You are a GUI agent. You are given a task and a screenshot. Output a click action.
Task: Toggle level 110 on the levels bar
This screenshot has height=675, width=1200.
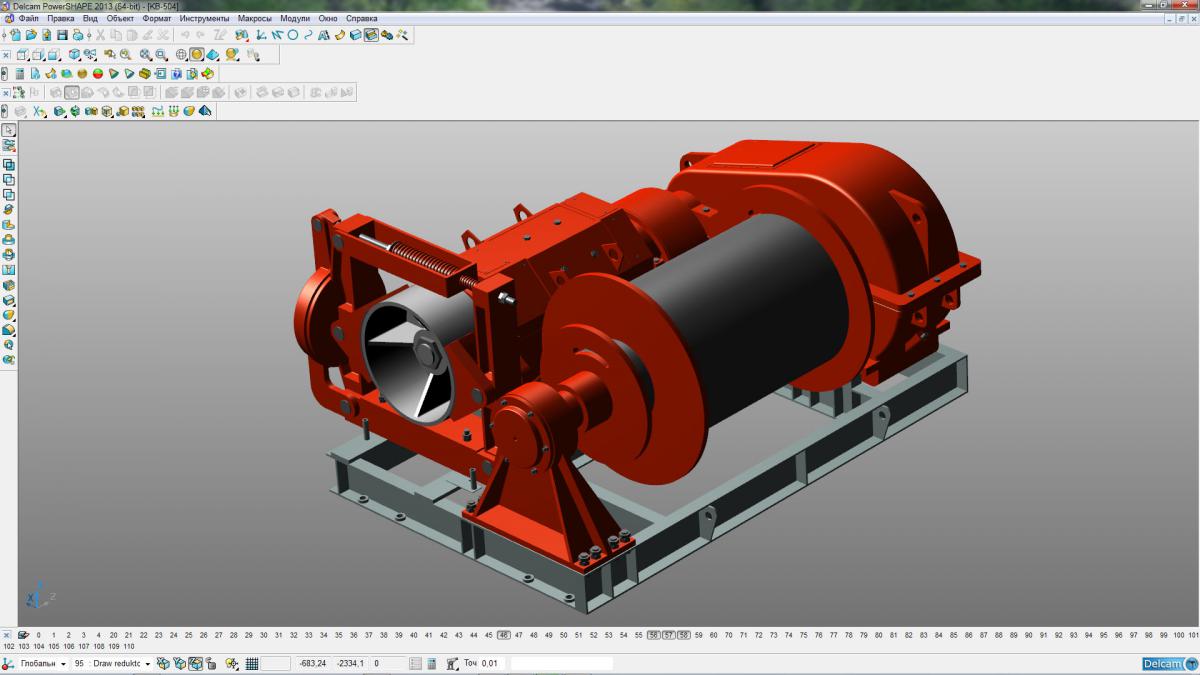point(128,646)
